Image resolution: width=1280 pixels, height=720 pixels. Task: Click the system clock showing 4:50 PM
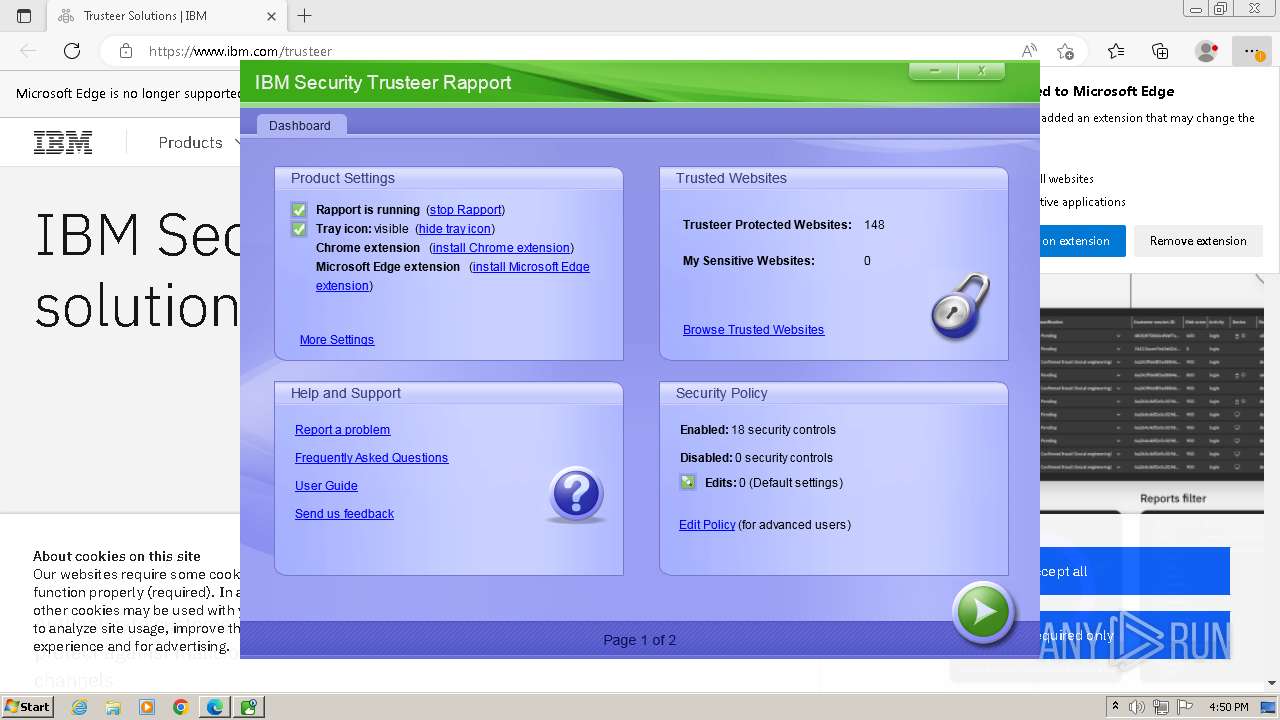[1229, 707]
